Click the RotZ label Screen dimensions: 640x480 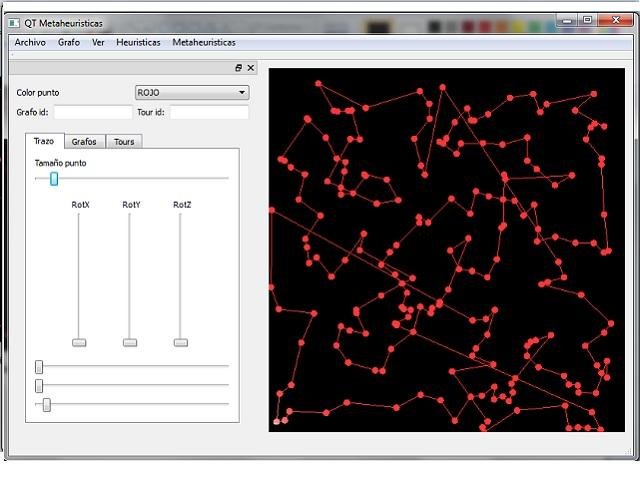182,204
